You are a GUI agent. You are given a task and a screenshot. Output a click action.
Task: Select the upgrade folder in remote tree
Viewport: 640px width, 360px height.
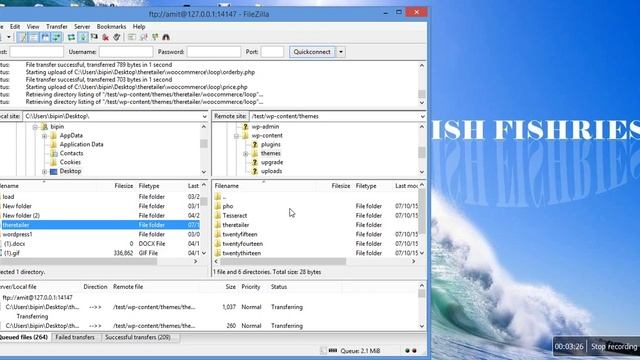pyautogui.click(x=272, y=162)
